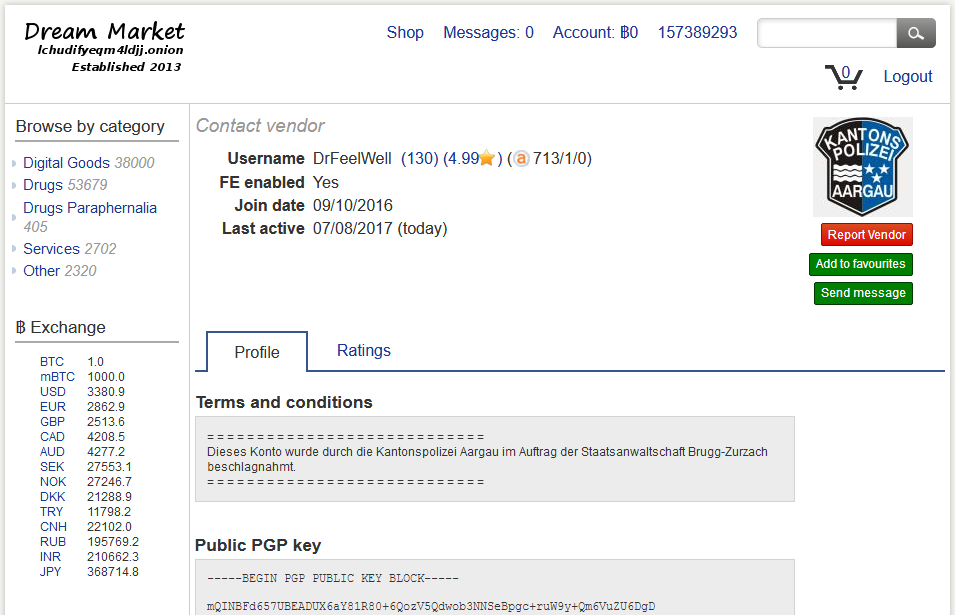Open the Account balance link
Screen dimensions: 955x615
[595, 32]
